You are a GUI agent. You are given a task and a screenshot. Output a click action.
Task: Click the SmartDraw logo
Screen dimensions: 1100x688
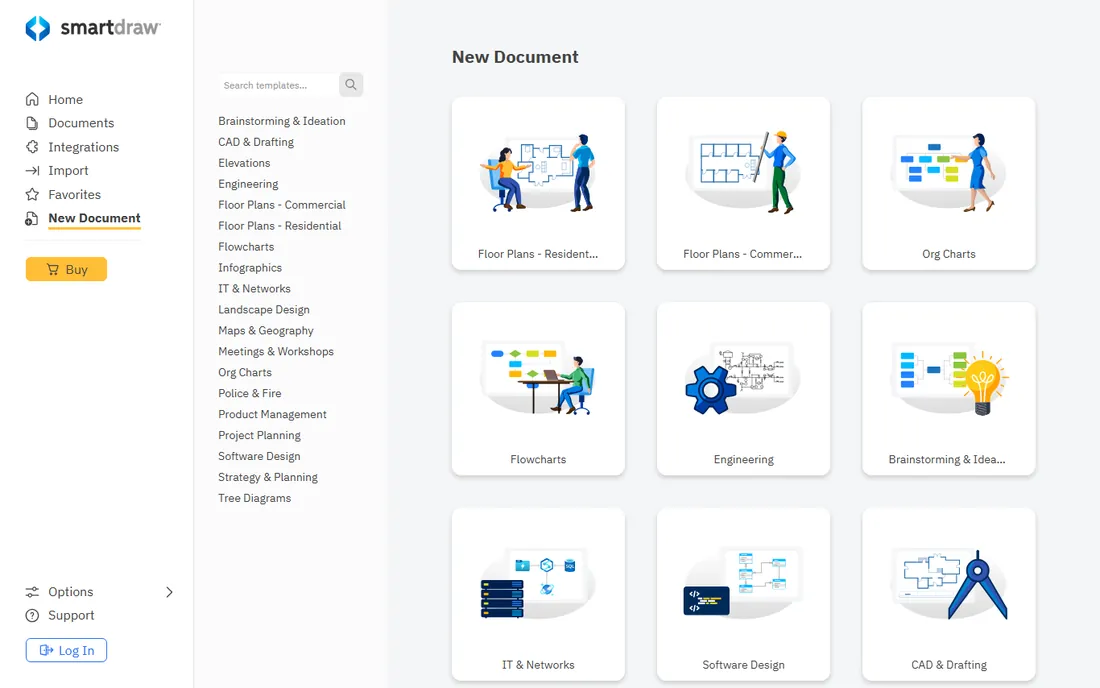pyautogui.click(x=93, y=28)
